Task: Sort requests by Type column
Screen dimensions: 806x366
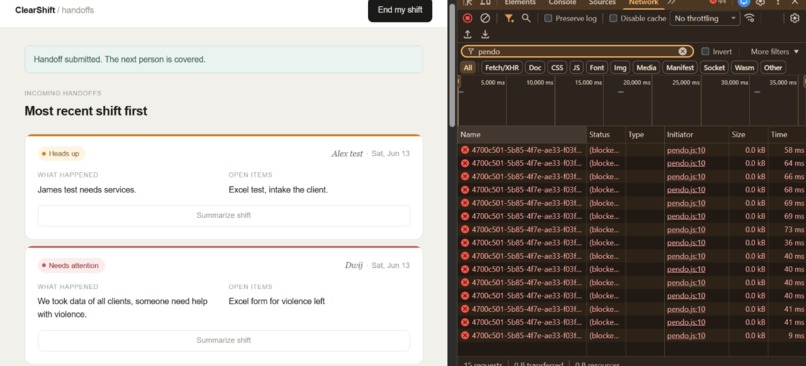Action: pos(645,135)
